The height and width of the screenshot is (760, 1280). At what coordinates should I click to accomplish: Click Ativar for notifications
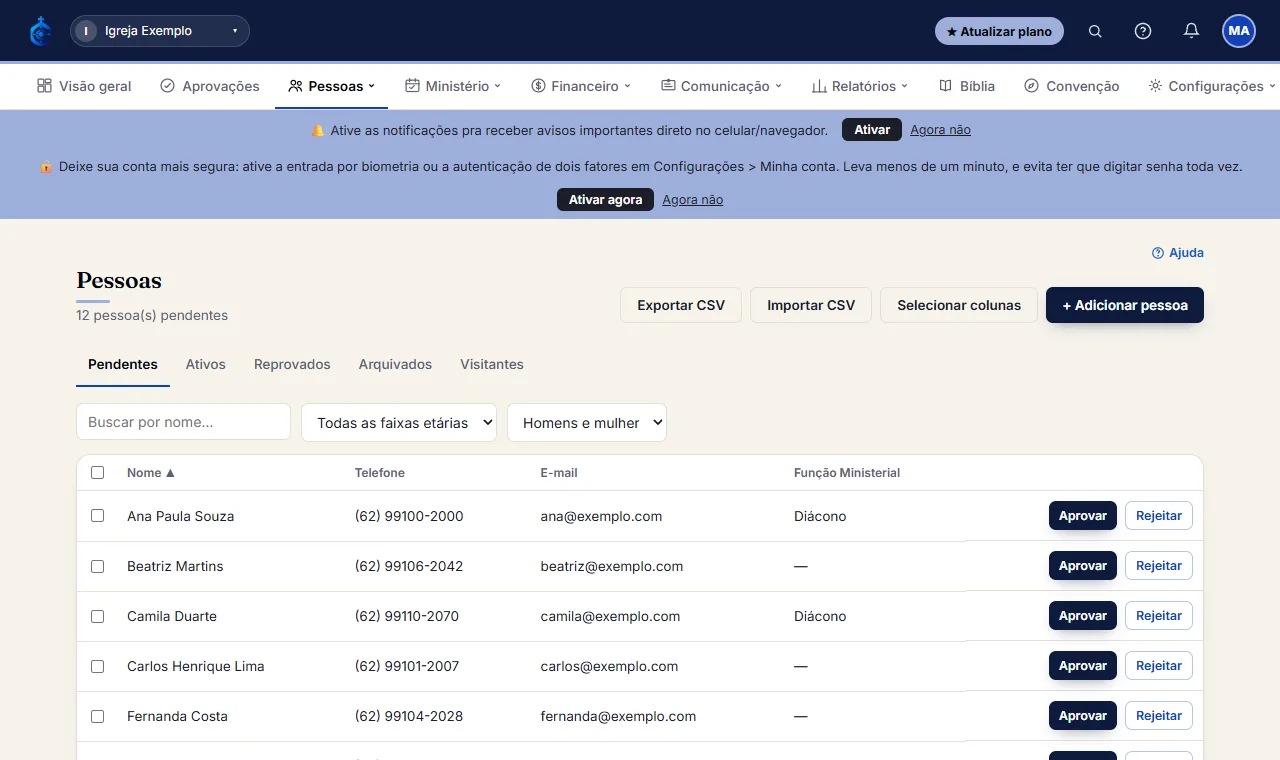[x=872, y=130]
